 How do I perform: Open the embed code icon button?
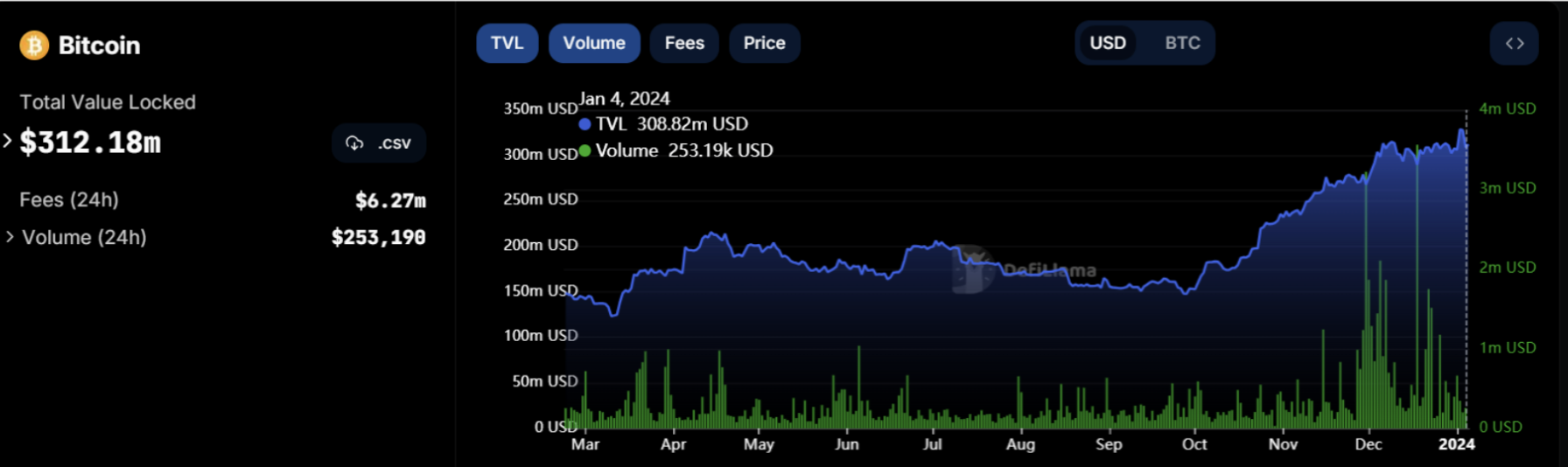click(x=1514, y=43)
